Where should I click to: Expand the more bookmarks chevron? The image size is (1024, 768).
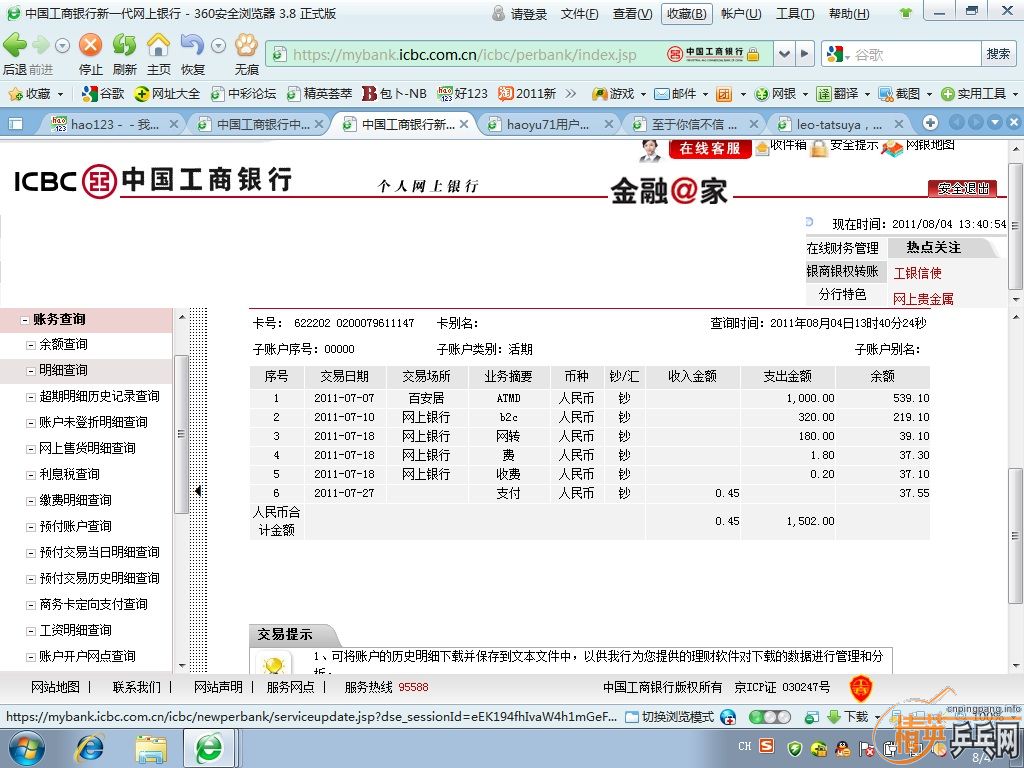[x=571, y=93]
